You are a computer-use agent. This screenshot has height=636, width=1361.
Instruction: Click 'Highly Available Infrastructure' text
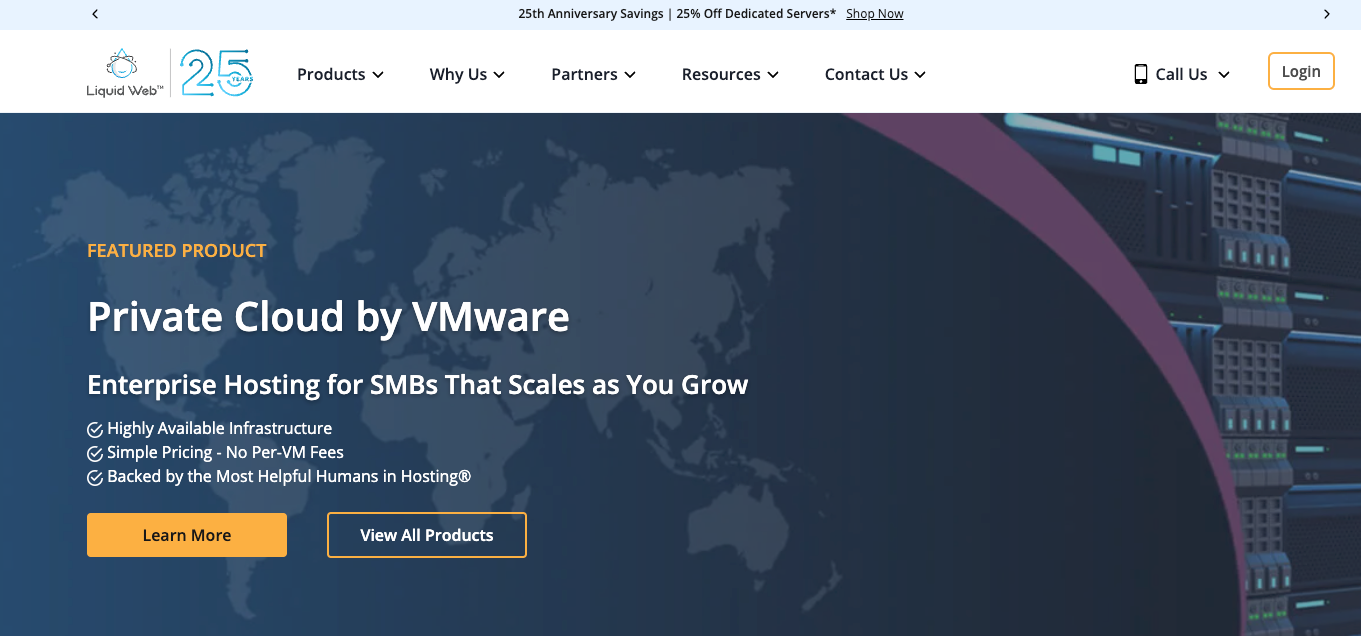tap(220, 428)
